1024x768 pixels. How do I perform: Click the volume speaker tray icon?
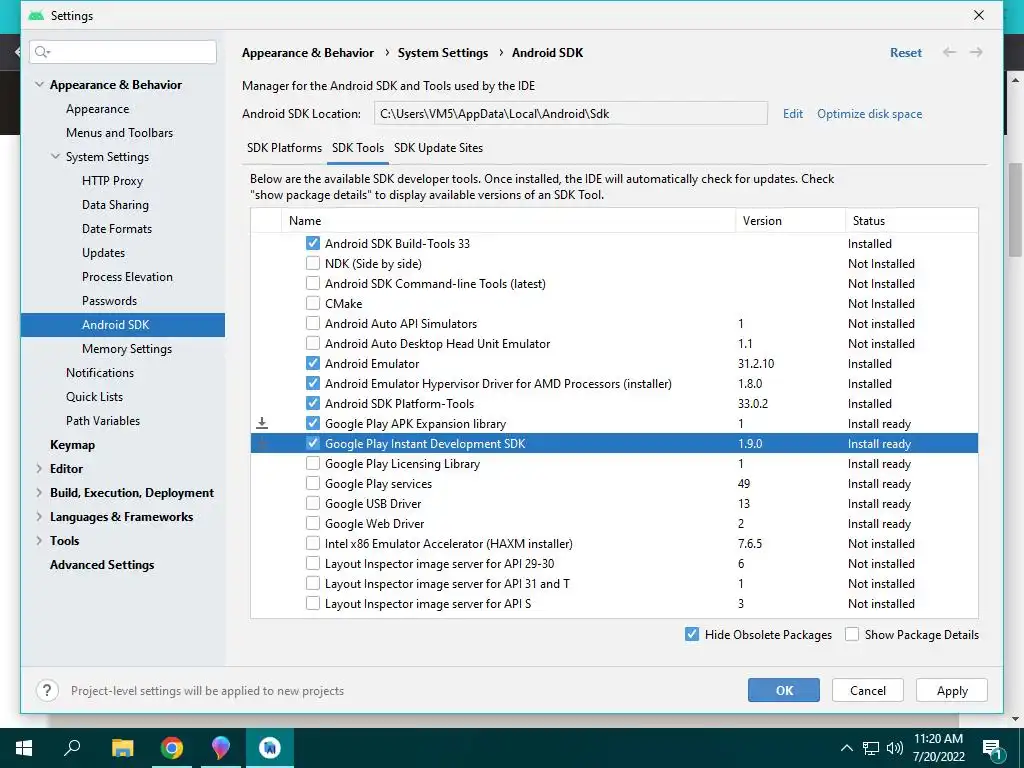[x=895, y=748]
